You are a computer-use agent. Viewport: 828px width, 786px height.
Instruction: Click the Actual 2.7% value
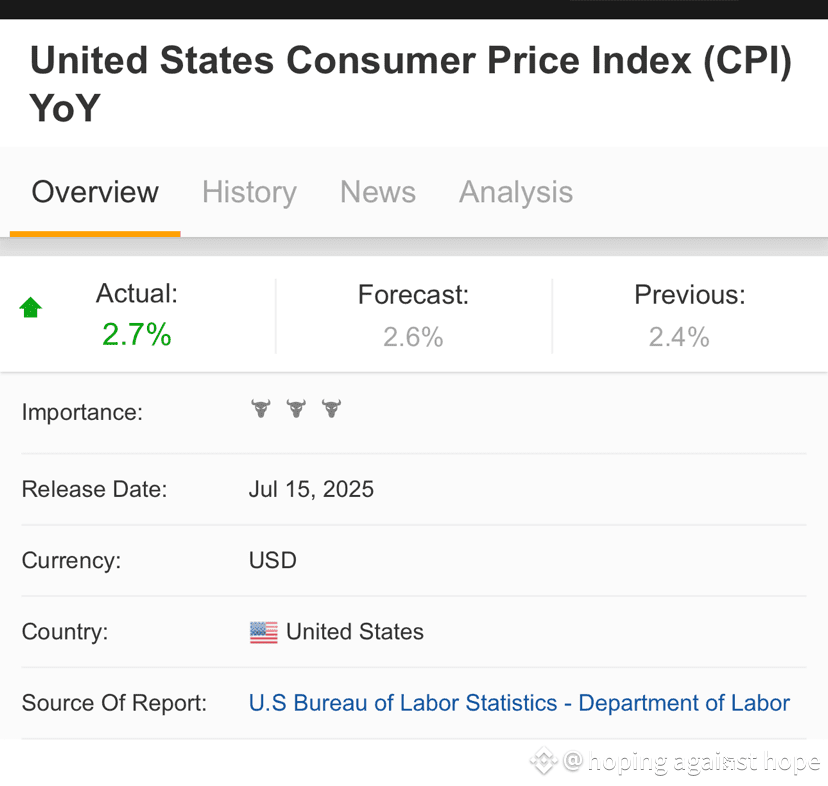click(x=137, y=334)
